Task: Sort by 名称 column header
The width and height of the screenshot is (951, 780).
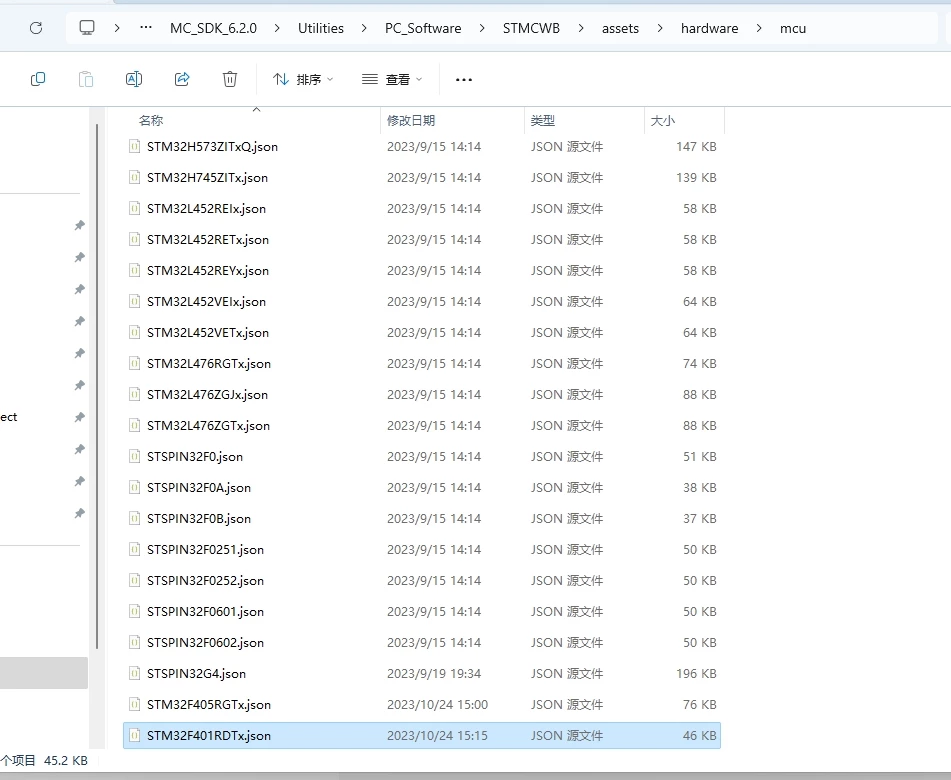Action: coord(151,121)
